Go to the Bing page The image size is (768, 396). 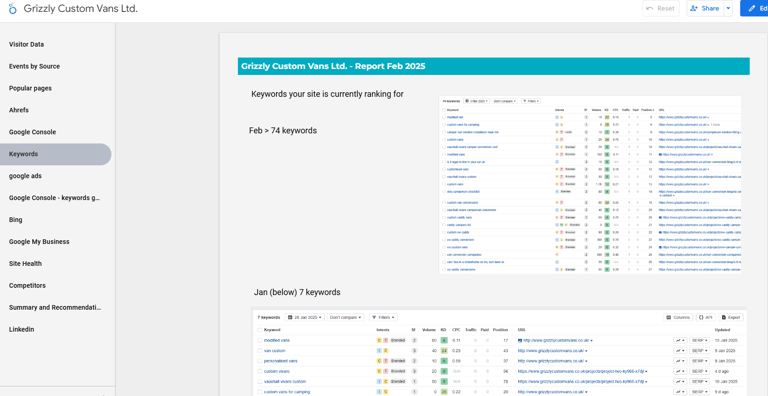point(16,220)
